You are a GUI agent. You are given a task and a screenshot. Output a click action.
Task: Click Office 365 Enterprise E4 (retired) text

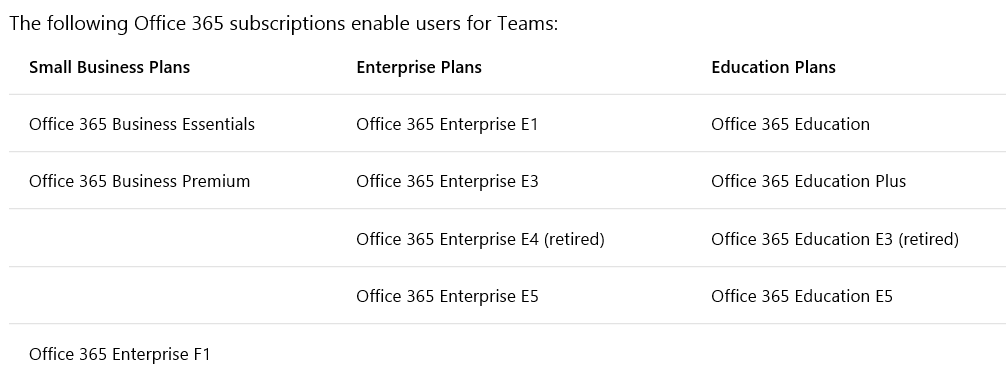pyautogui.click(x=481, y=239)
